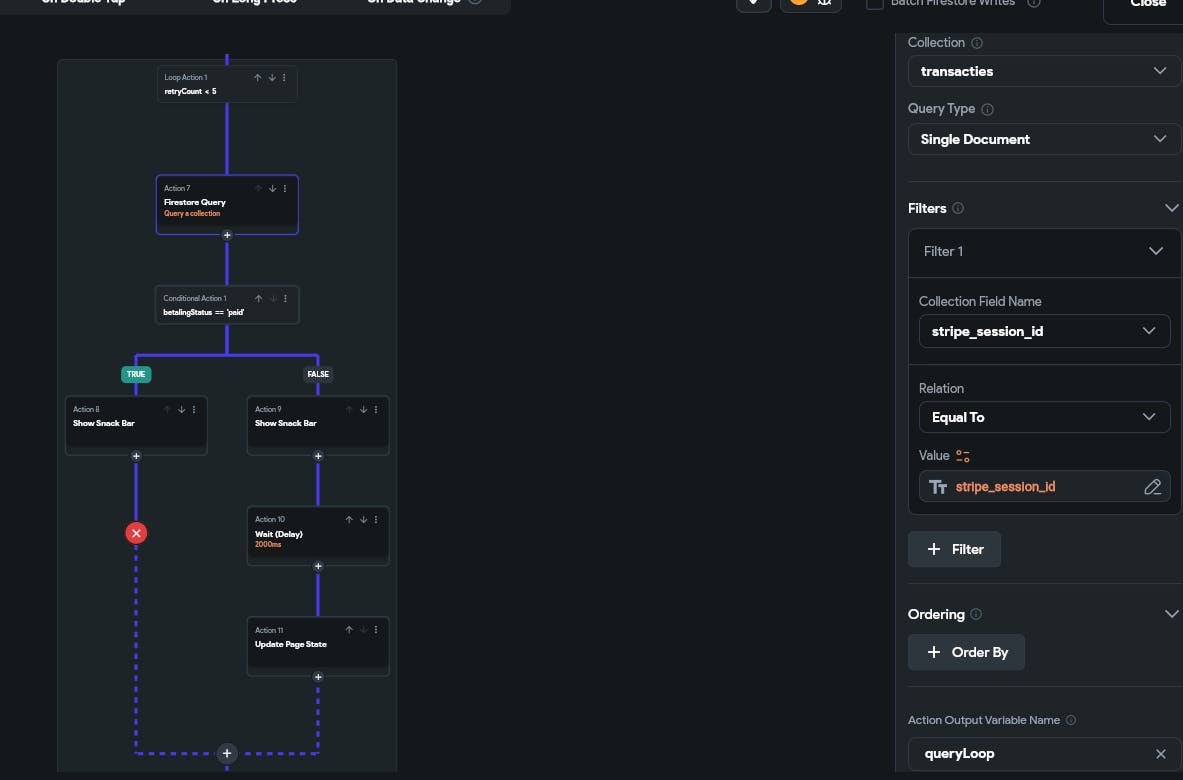Click the FALSE branch label
The image size is (1183, 780).
[x=318, y=374]
